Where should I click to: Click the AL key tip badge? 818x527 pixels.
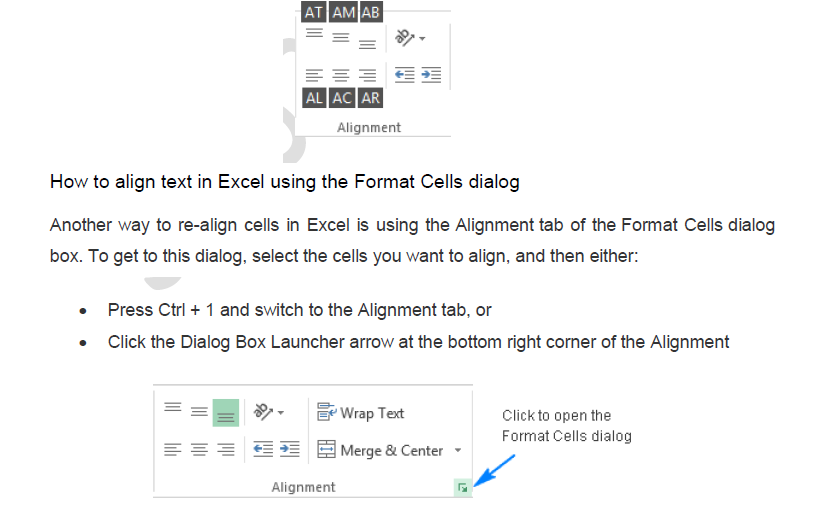[x=314, y=98]
